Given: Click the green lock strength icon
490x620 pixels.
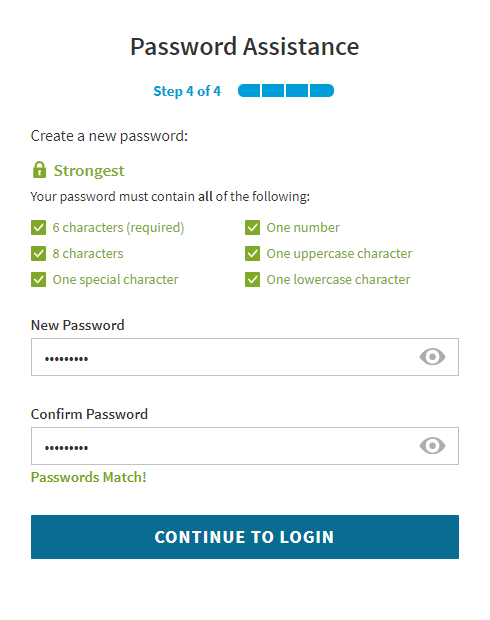Looking at the screenshot, I should [39, 170].
